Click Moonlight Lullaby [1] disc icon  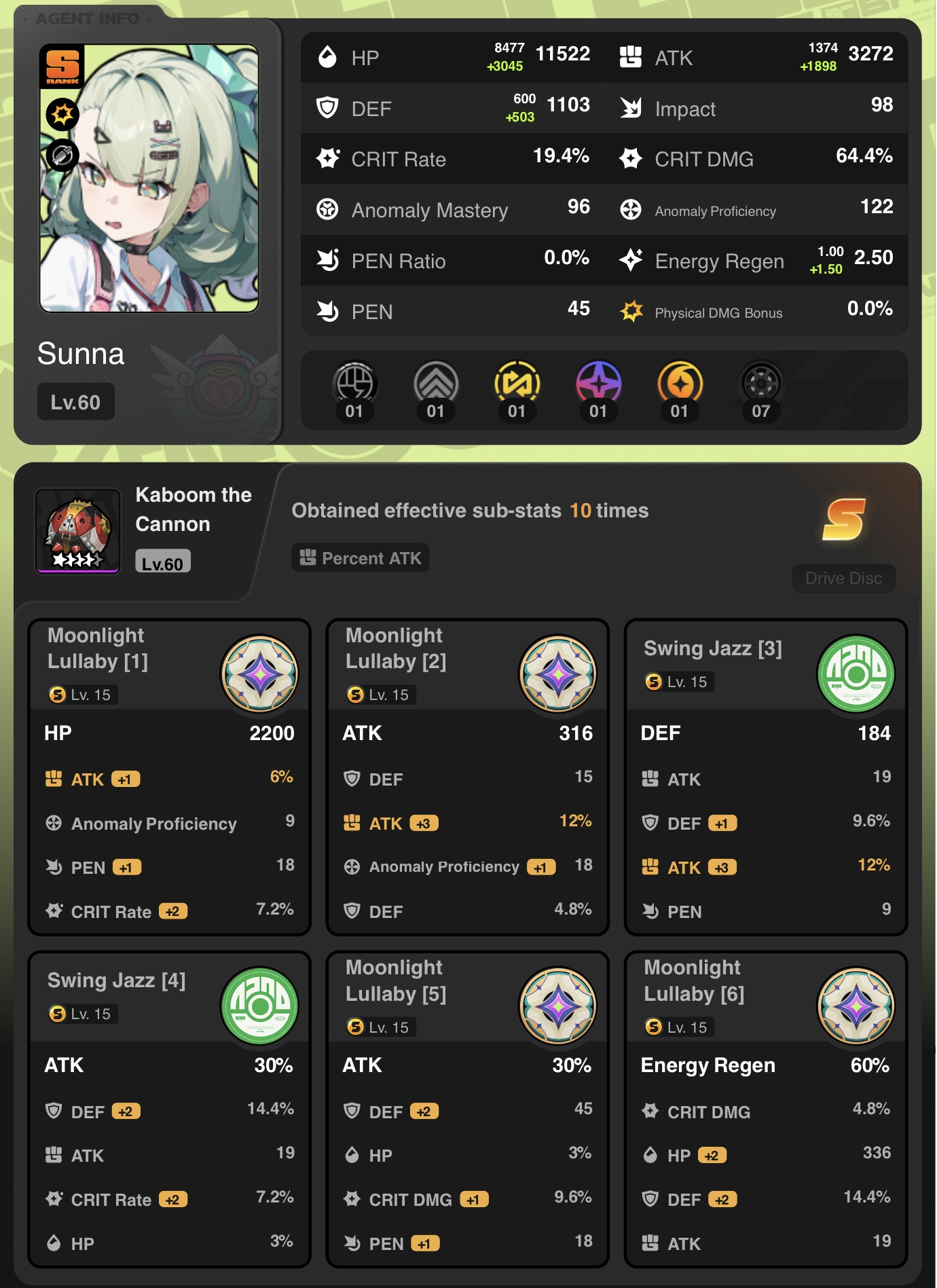[260, 674]
